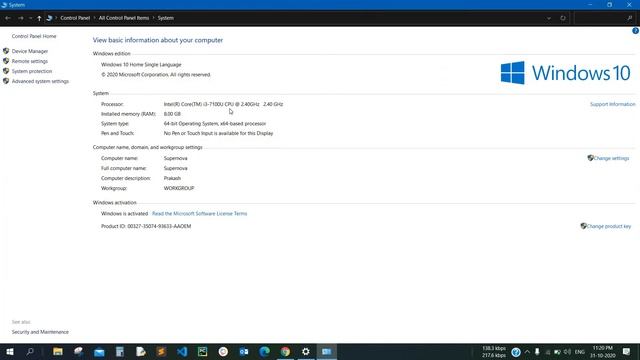Viewport: 640px width, 360px height.
Task: Open Google Chrome from taskbar
Action: (285, 351)
